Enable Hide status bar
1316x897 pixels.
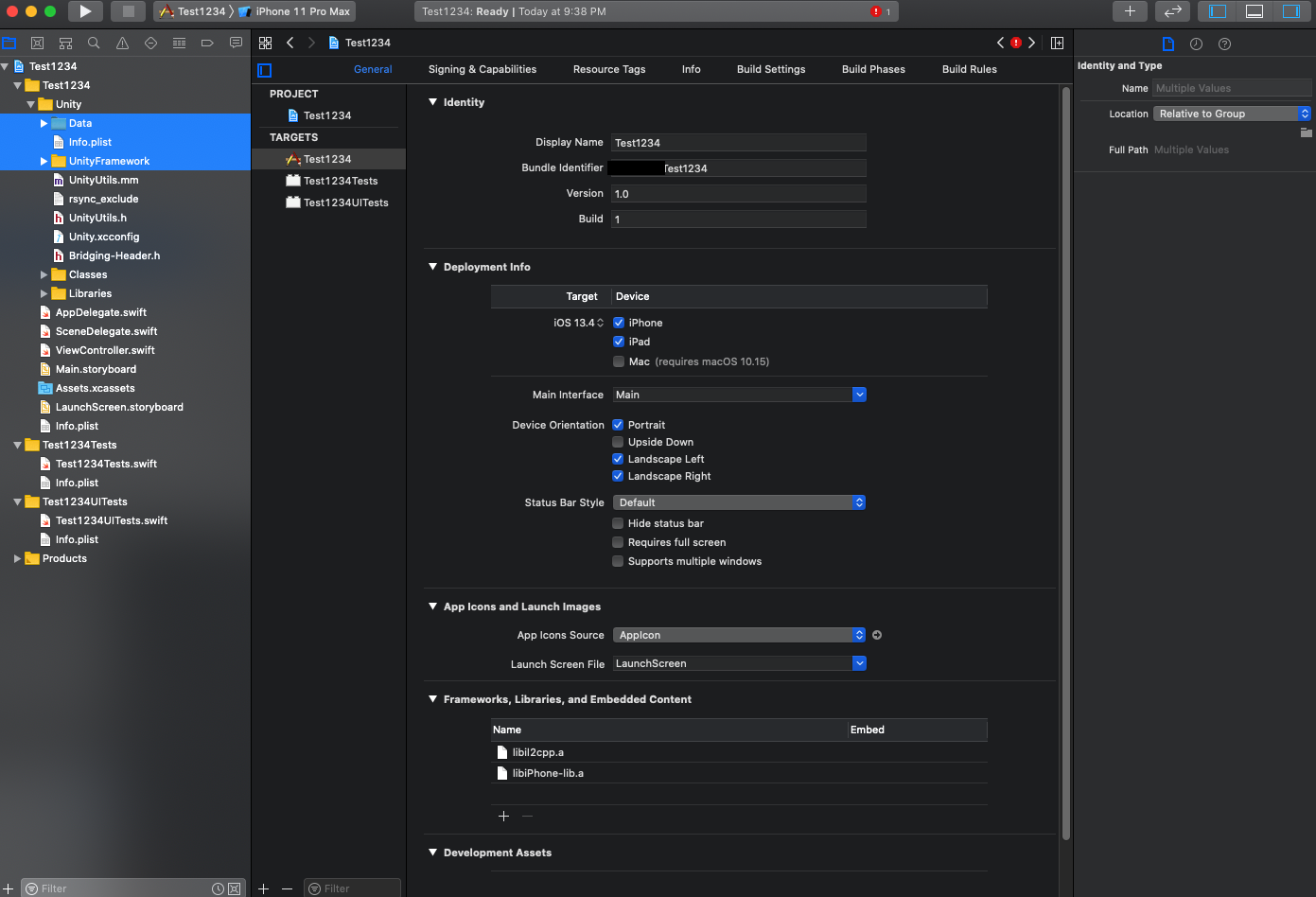click(618, 523)
